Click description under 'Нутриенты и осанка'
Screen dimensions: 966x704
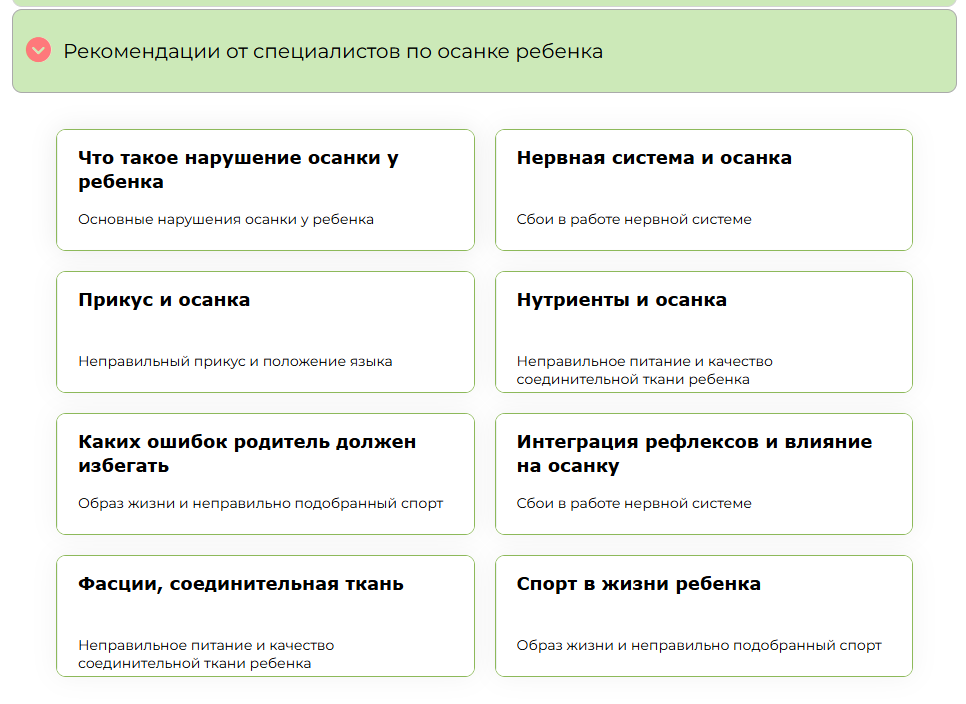(x=644, y=370)
